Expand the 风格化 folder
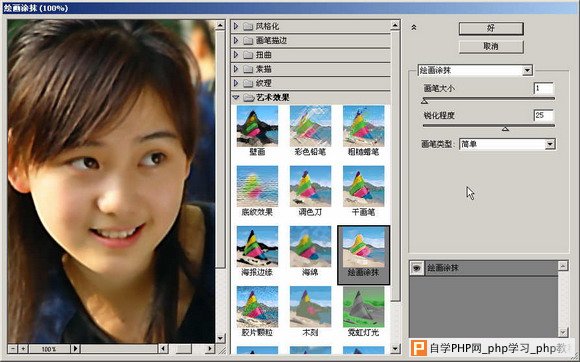Viewport: 580px width, 362px height. point(236,26)
